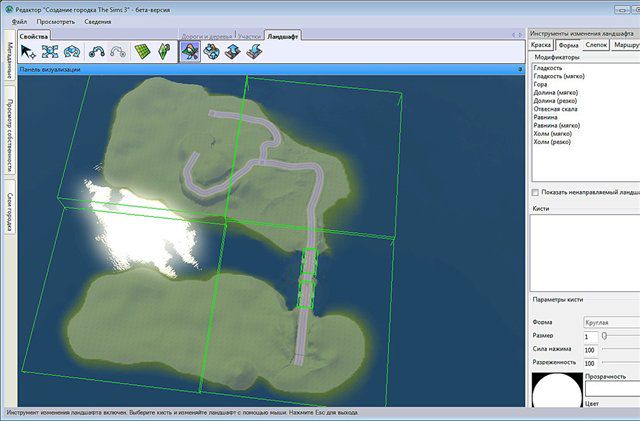Open the Метаданные side panel tab

click(x=9, y=70)
